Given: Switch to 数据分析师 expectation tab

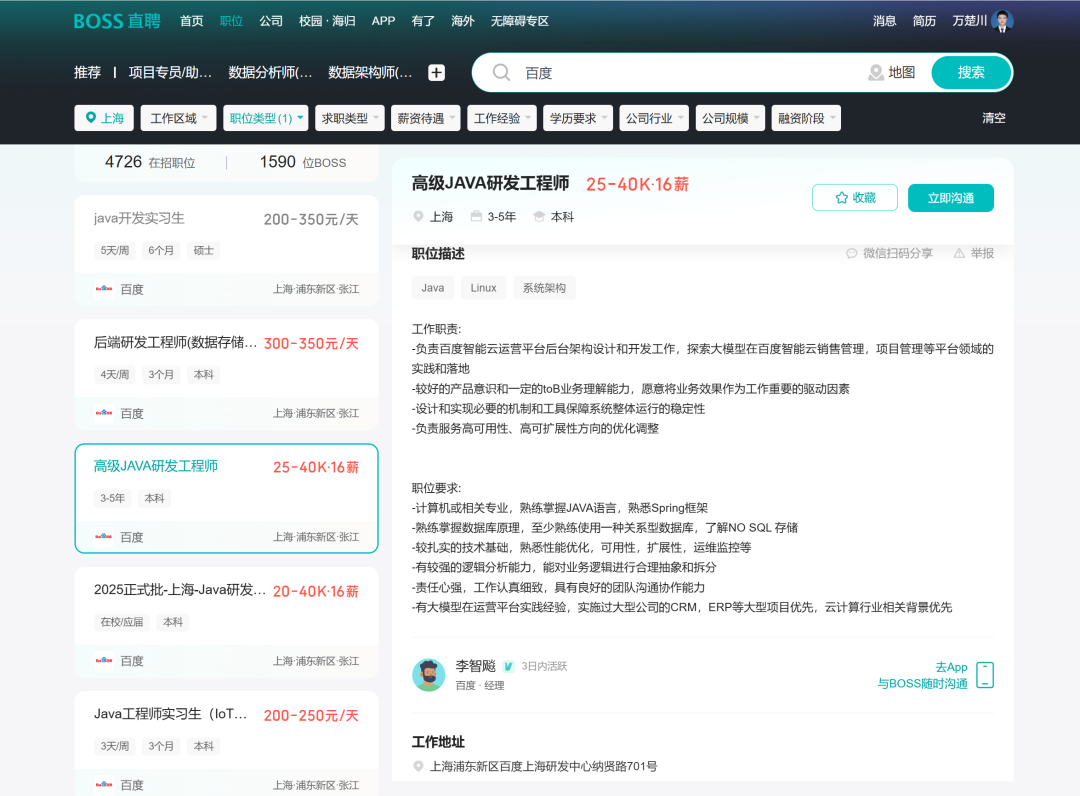Looking at the screenshot, I should click(x=270, y=72).
